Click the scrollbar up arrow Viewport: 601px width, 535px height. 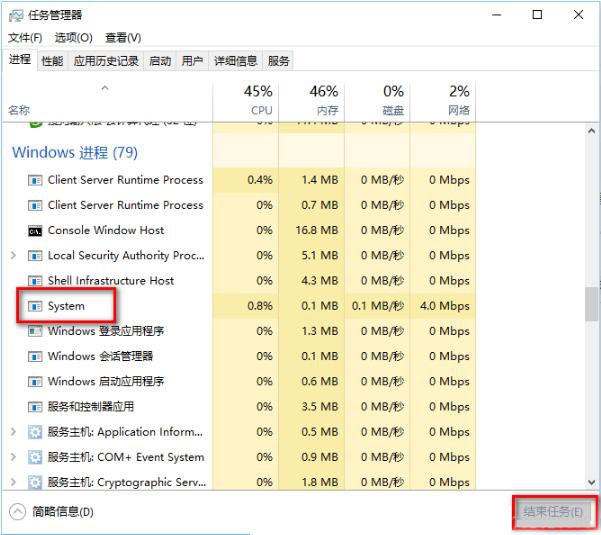(x=592, y=131)
